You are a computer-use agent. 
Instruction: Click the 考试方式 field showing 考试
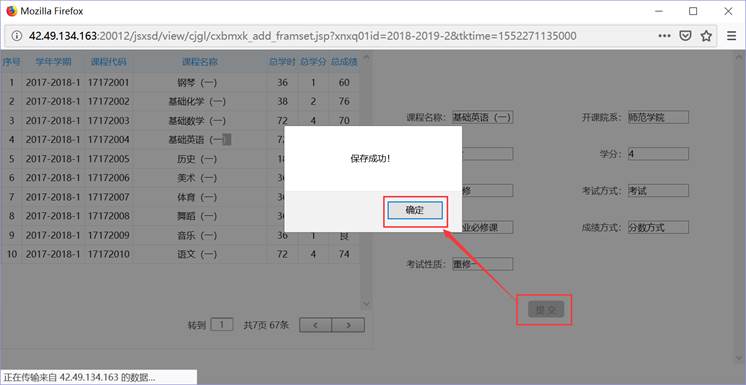coord(658,190)
